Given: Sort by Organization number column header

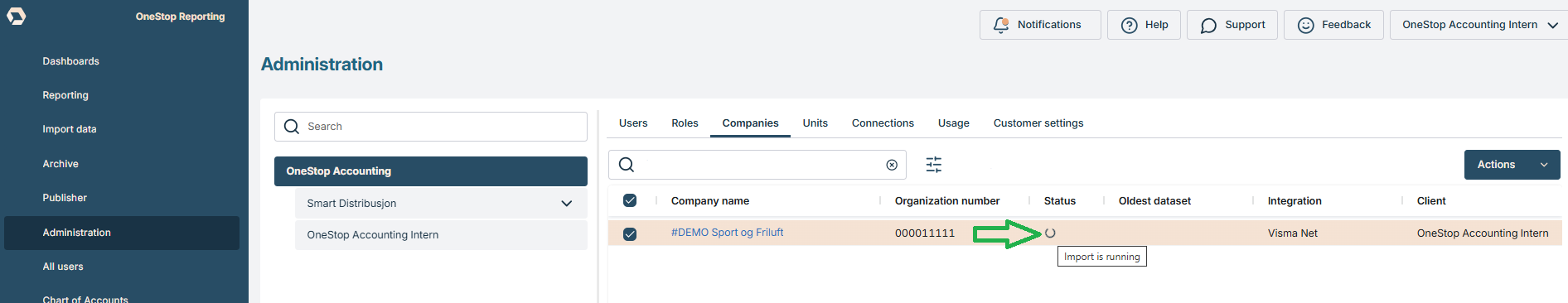Looking at the screenshot, I should click(x=947, y=201).
